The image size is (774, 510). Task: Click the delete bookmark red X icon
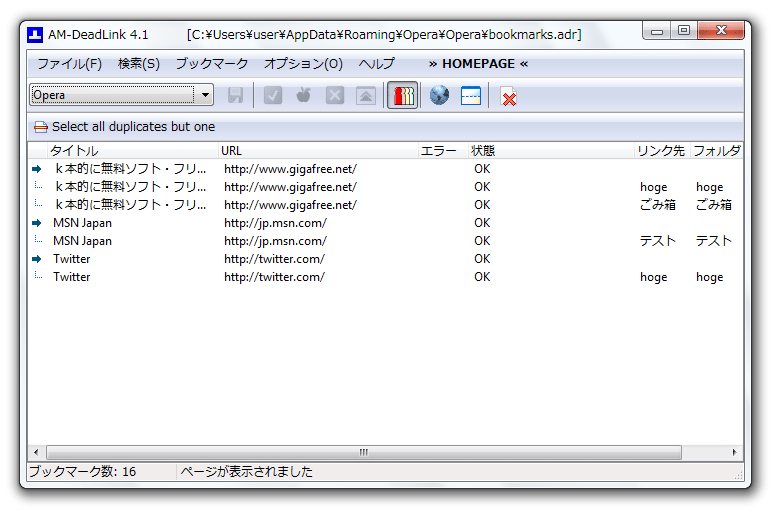(508, 96)
